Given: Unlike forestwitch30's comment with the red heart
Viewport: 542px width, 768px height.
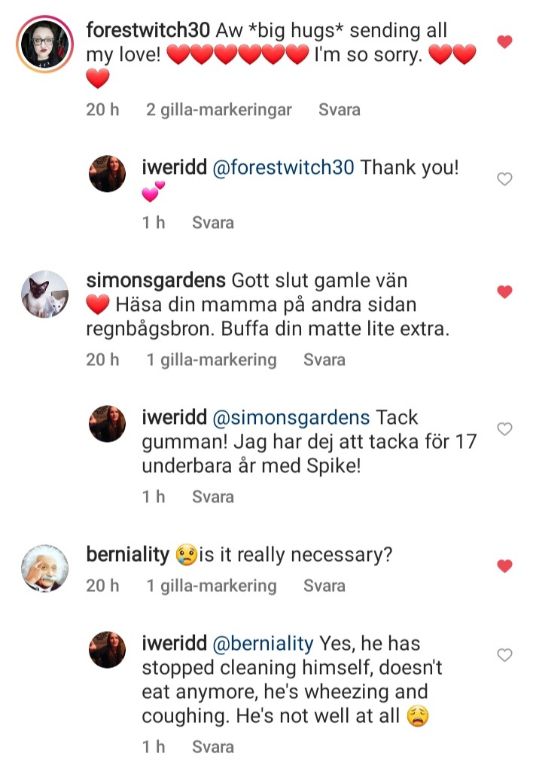Looking at the screenshot, I should (504, 42).
